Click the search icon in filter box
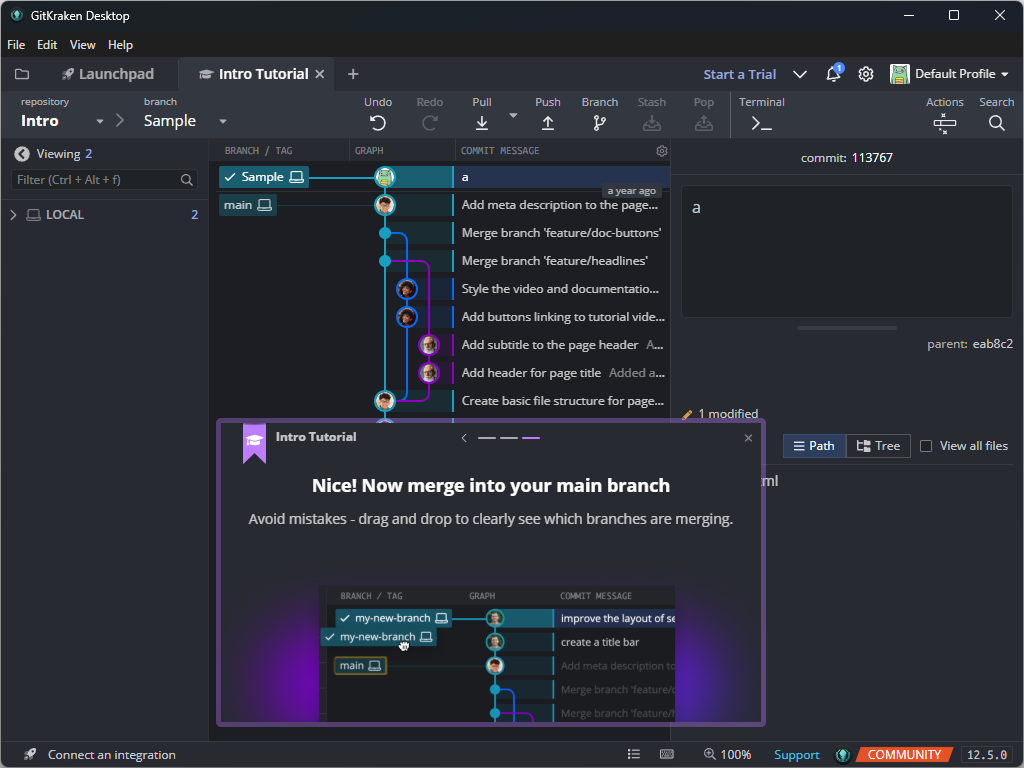This screenshot has width=1024, height=768. point(187,180)
